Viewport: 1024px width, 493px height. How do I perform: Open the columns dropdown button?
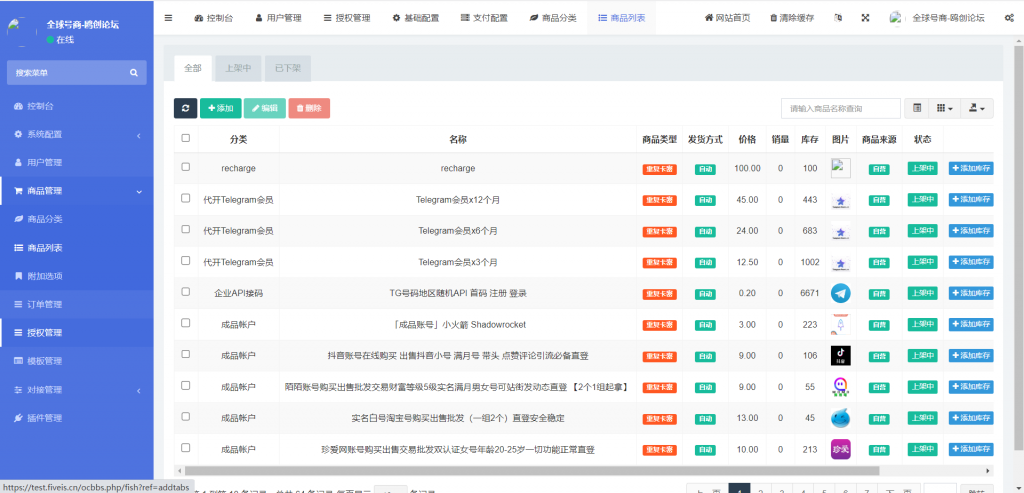click(944, 108)
